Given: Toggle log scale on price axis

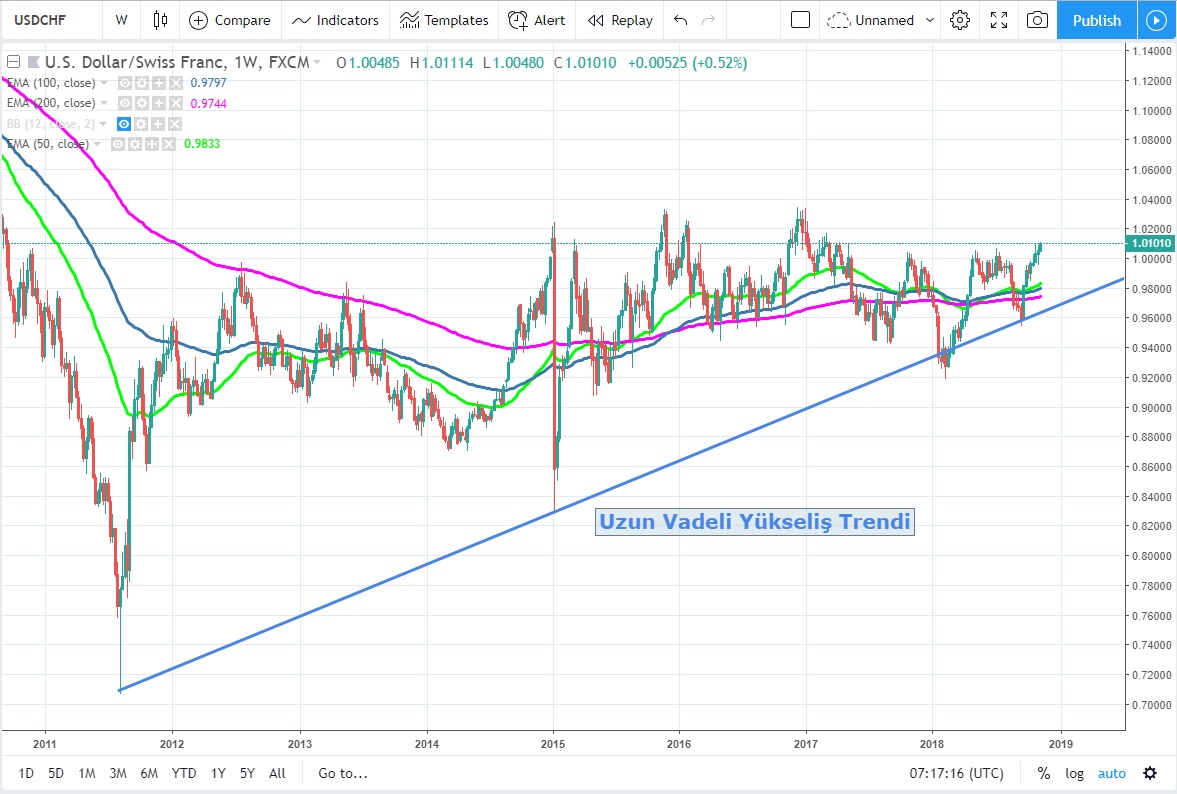Looking at the screenshot, I should point(1074,773).
